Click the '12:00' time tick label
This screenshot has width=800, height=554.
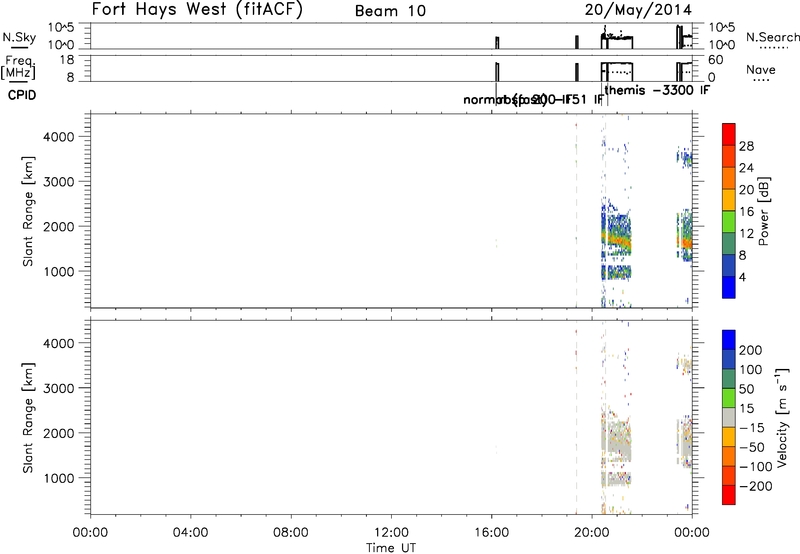tap(391, 533)
